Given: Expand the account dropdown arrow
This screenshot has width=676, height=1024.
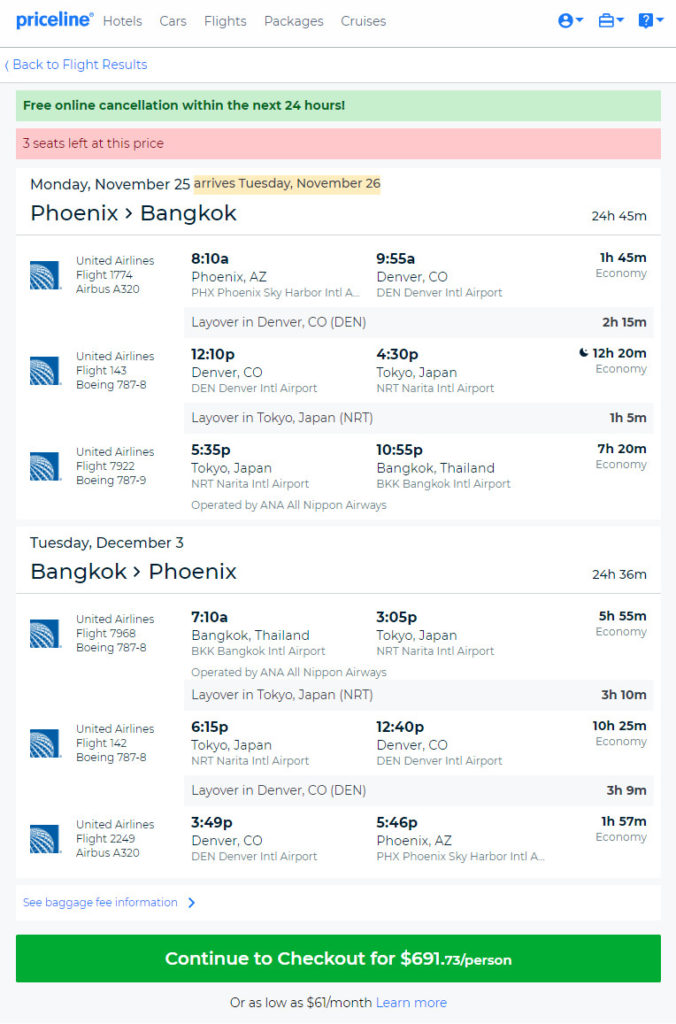Looking at the screenshot, I should click(579, 20).
